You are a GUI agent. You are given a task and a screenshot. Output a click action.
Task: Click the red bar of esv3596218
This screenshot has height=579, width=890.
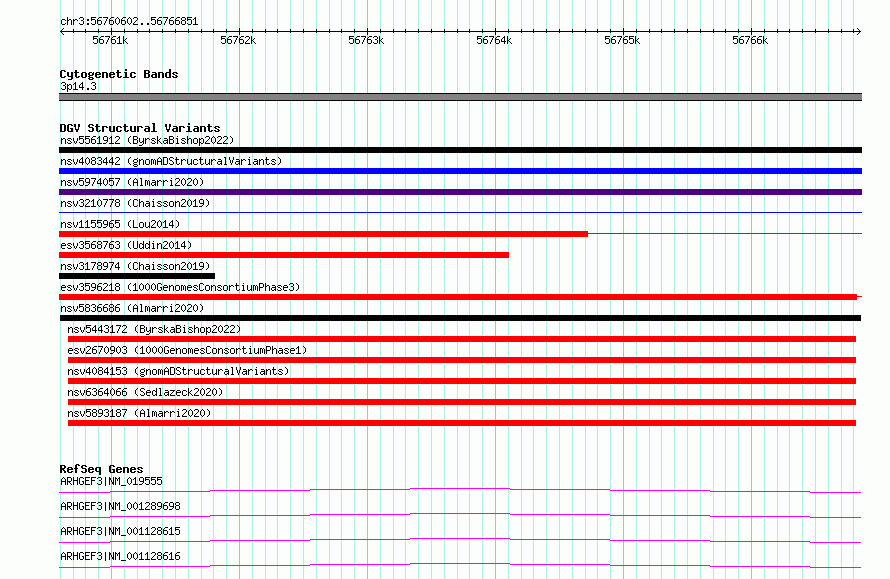458,297
